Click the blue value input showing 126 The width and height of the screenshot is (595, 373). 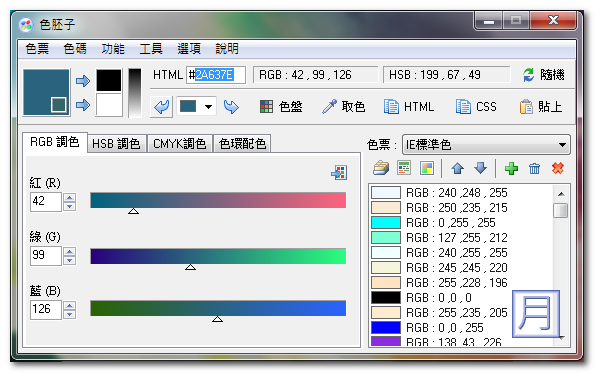(x=46, y=310)
